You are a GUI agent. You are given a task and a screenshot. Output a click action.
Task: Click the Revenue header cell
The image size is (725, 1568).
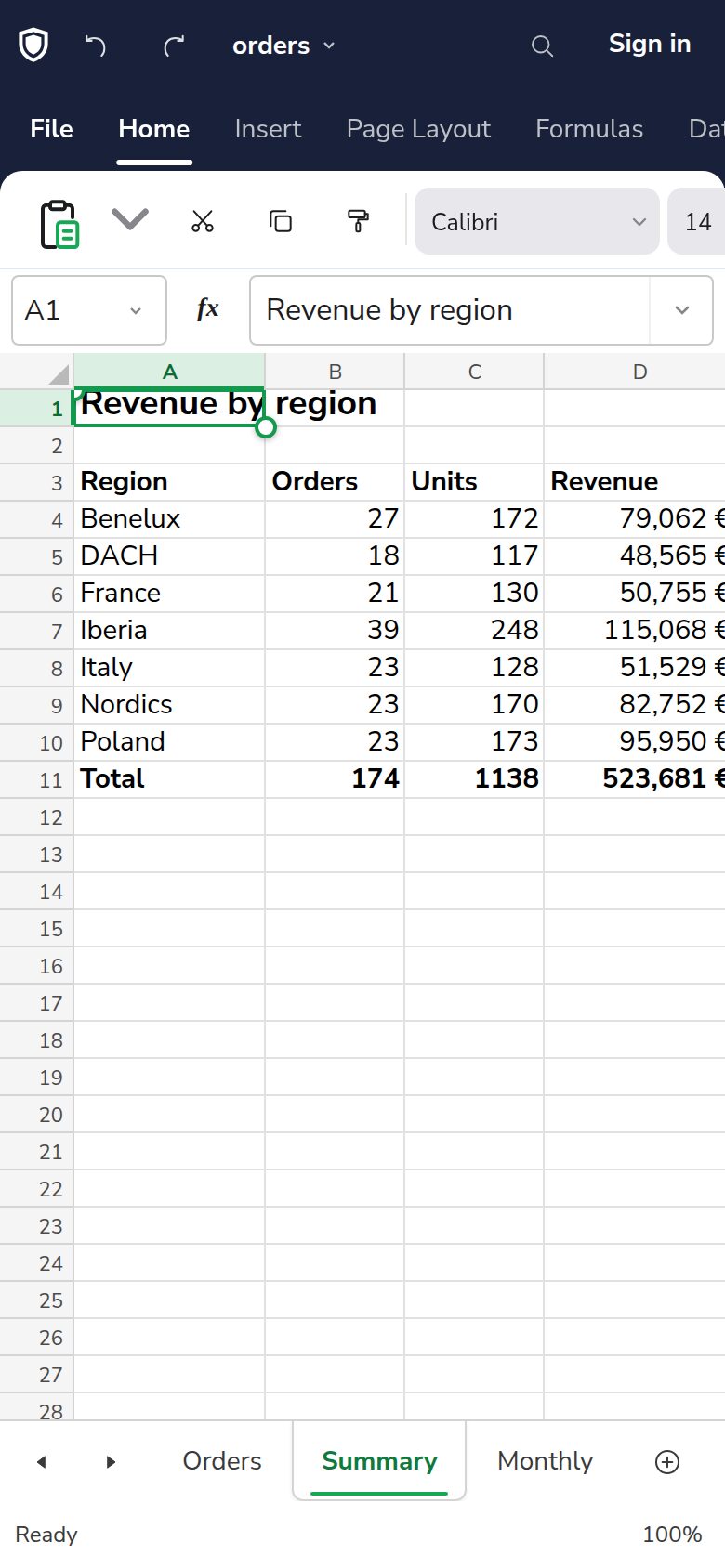pos(635,482)
